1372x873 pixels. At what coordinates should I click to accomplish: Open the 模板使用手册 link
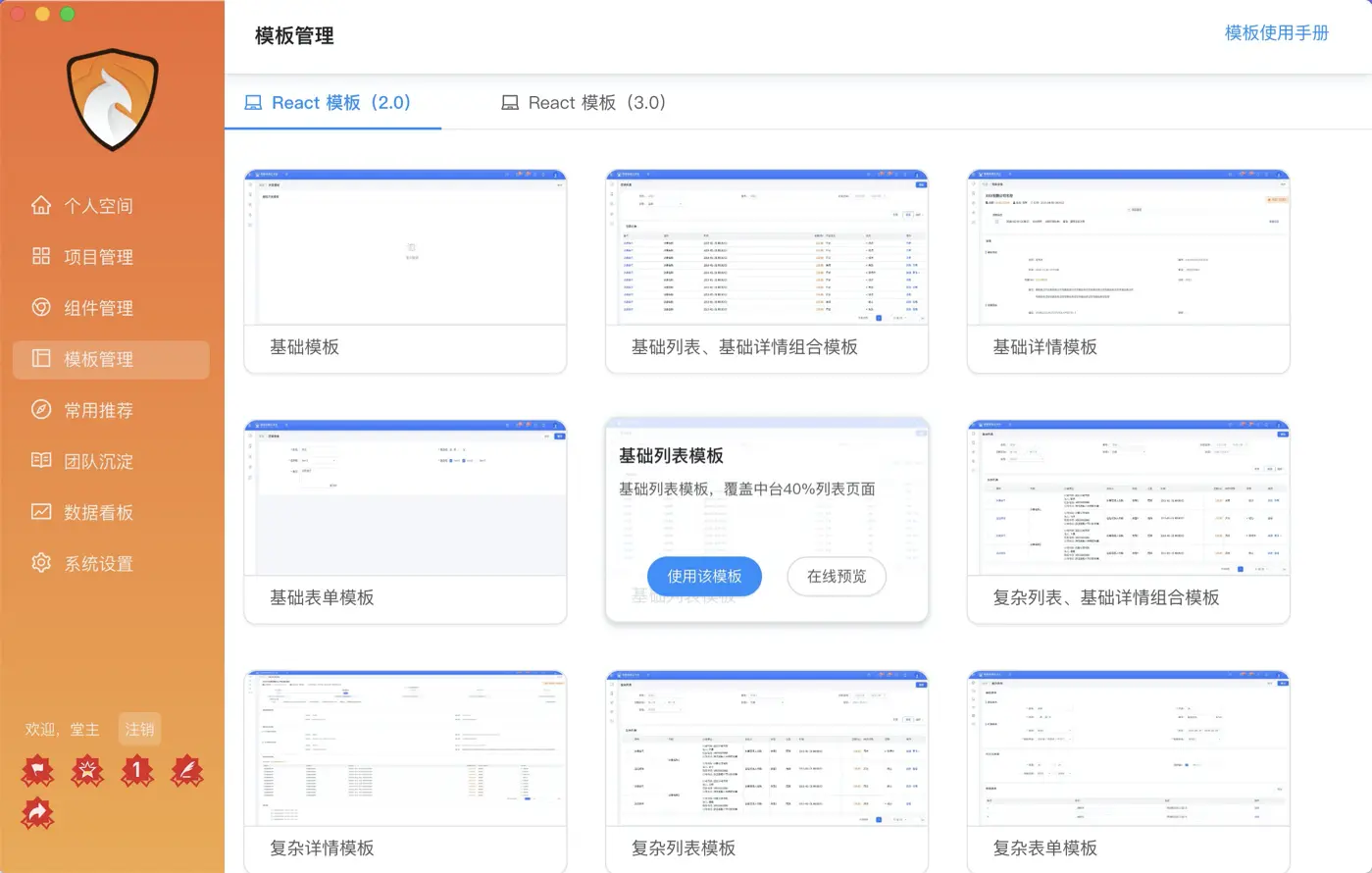click(1277, 32)
